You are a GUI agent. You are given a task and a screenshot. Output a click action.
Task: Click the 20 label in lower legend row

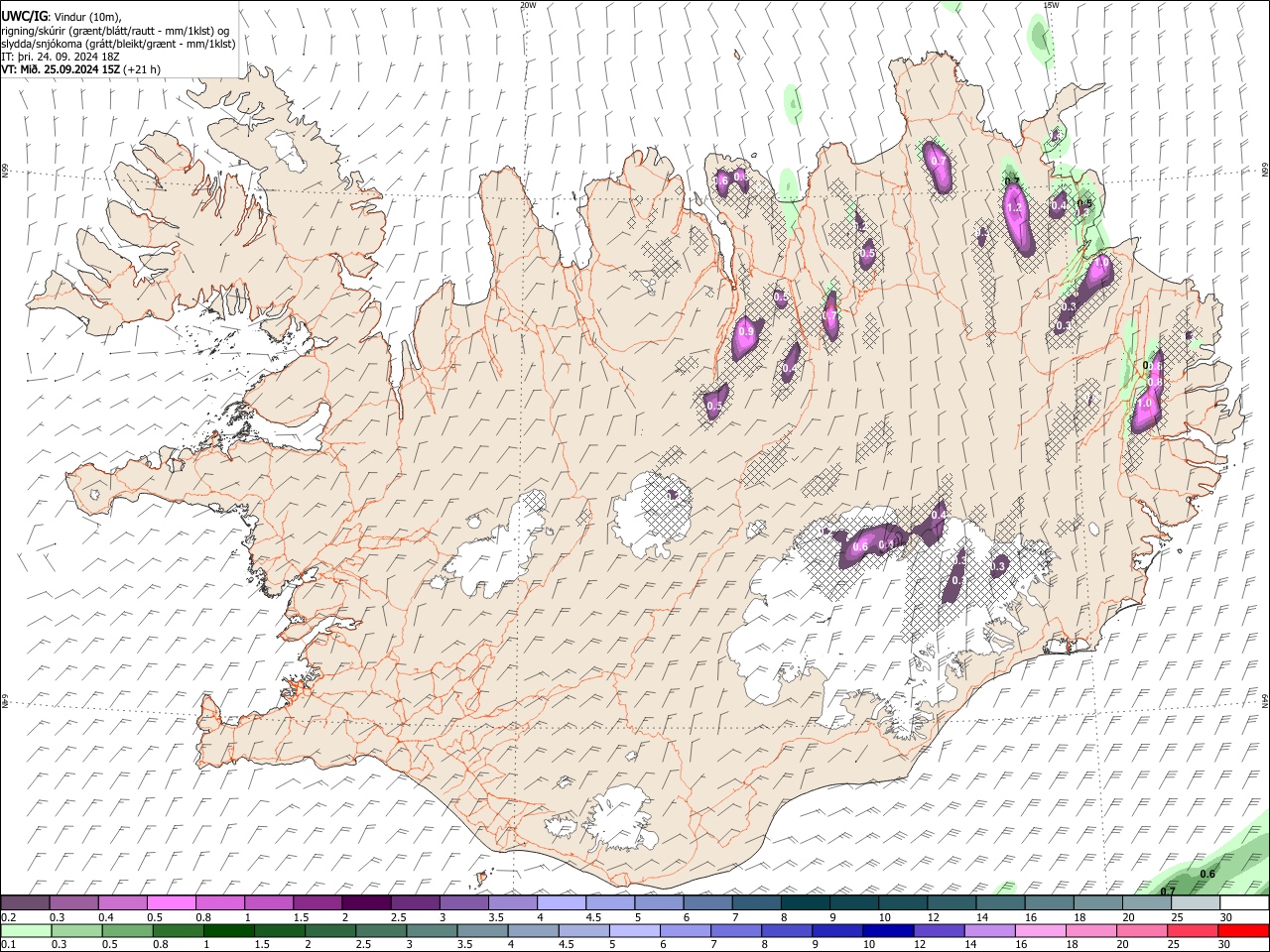[1123, 945]
